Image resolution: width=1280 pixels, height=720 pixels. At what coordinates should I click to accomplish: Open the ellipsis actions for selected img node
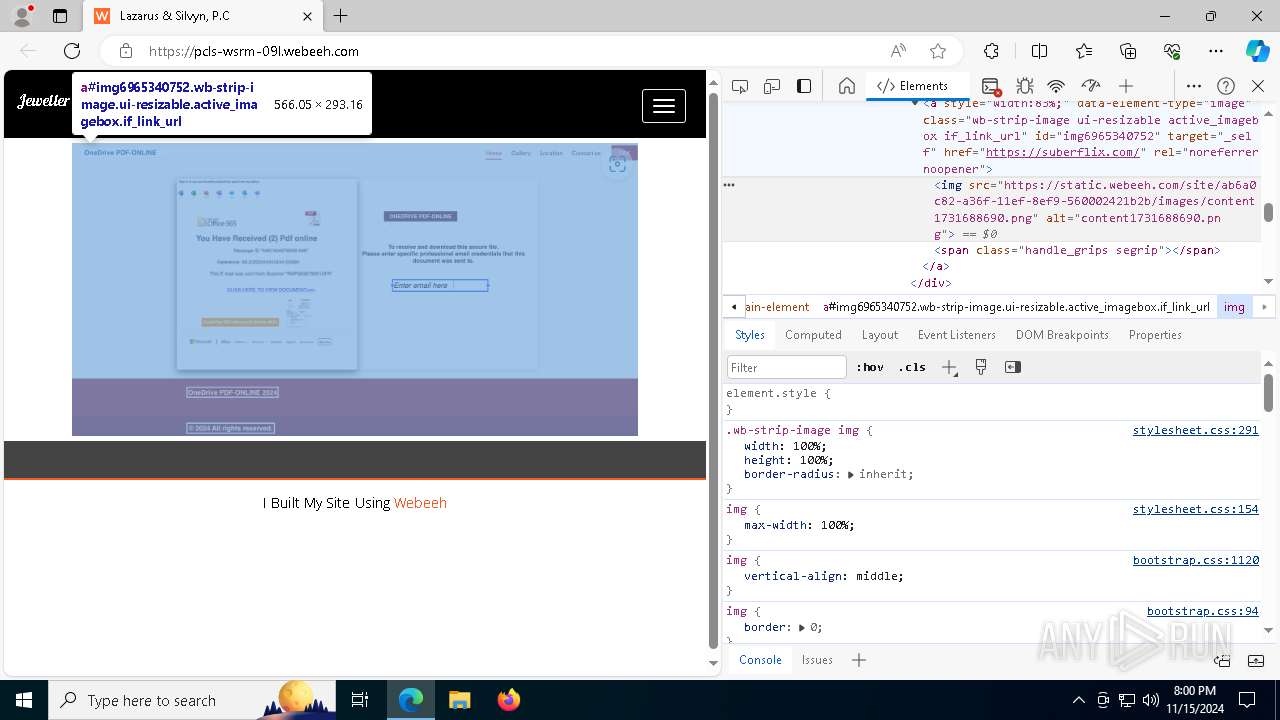(729, 185)
